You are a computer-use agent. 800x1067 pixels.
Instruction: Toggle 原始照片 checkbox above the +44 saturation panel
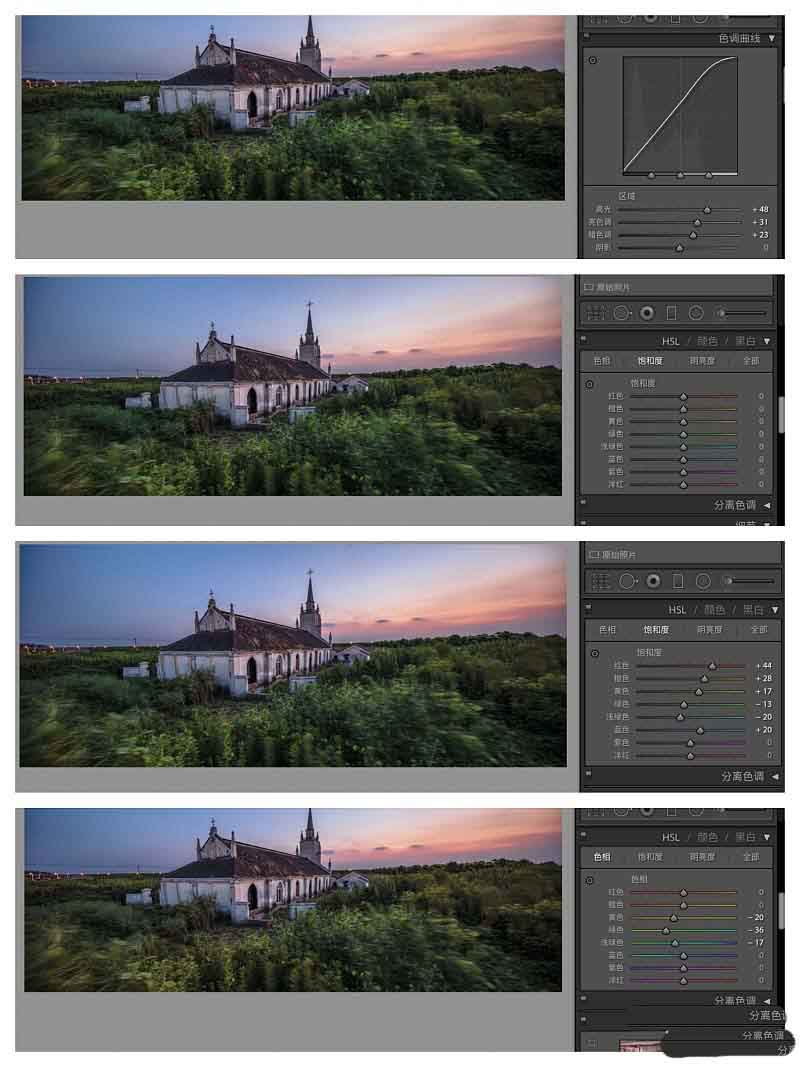594,554
